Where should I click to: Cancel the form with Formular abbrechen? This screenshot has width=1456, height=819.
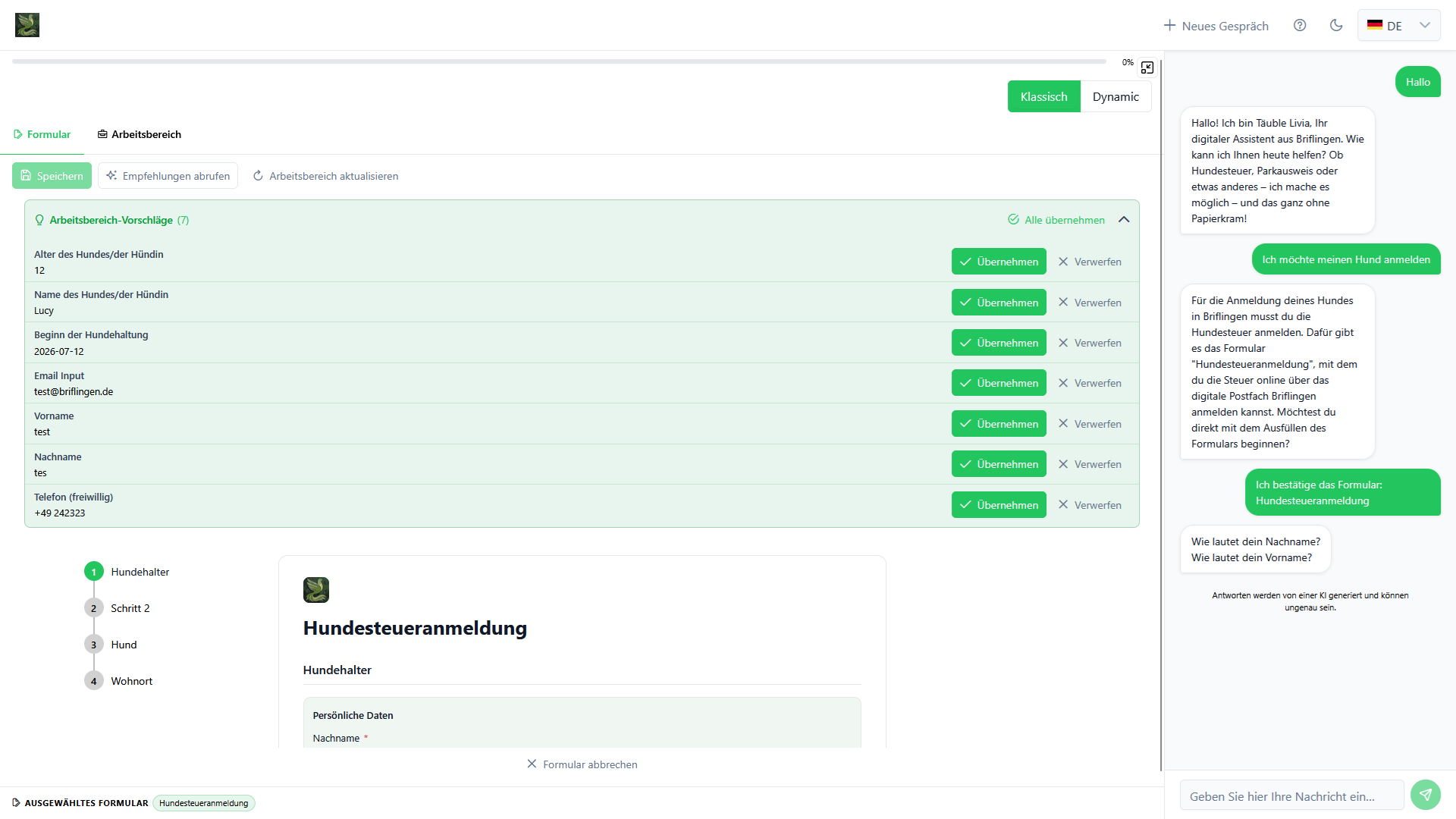click(582, 764)
